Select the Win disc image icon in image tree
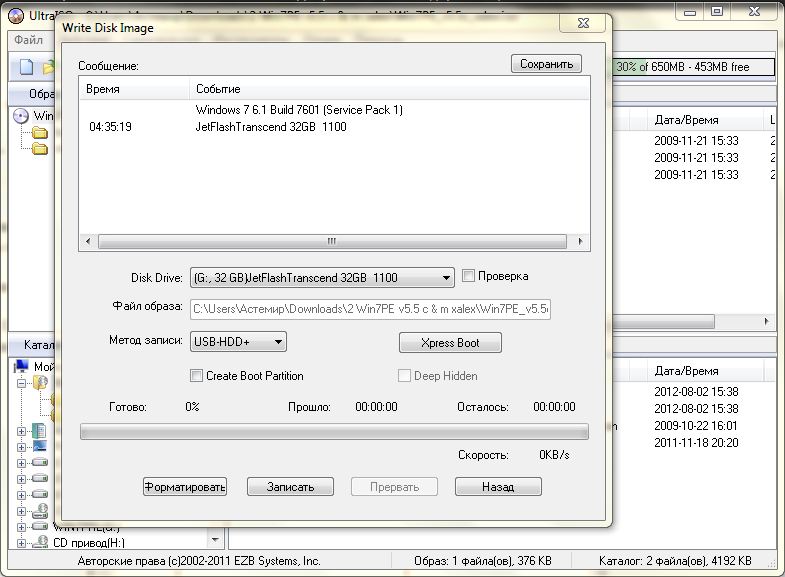Screen dimensions: 785x577 (x=21, y=116)
